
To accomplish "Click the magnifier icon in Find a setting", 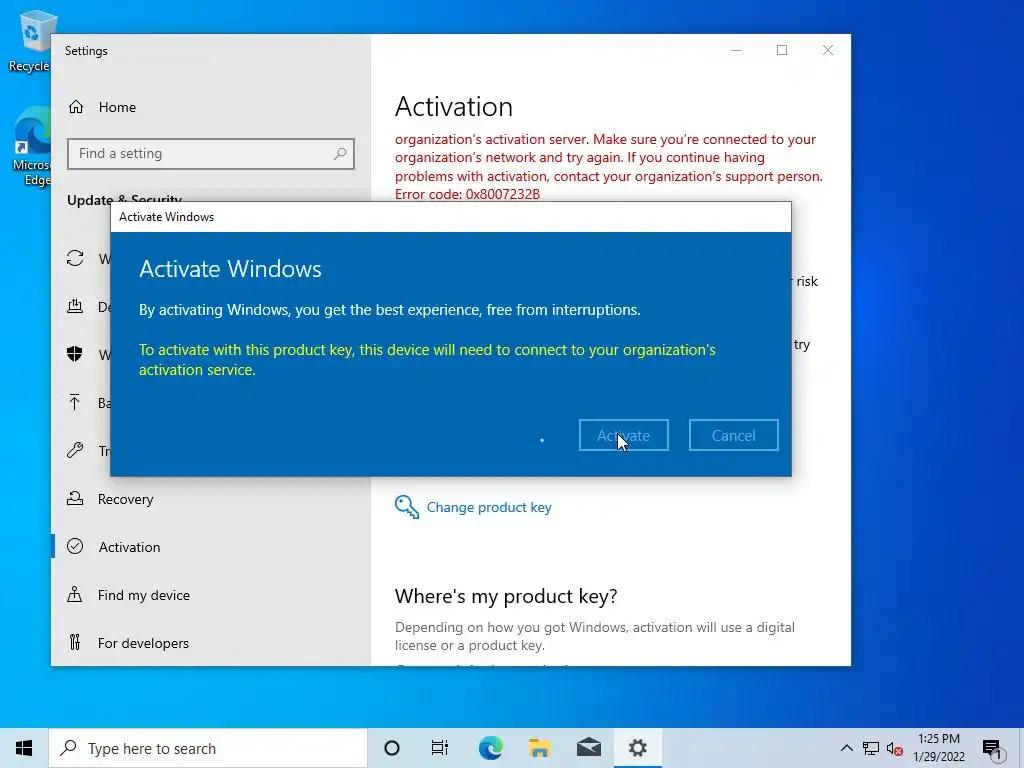I will [x=340, y=153].
